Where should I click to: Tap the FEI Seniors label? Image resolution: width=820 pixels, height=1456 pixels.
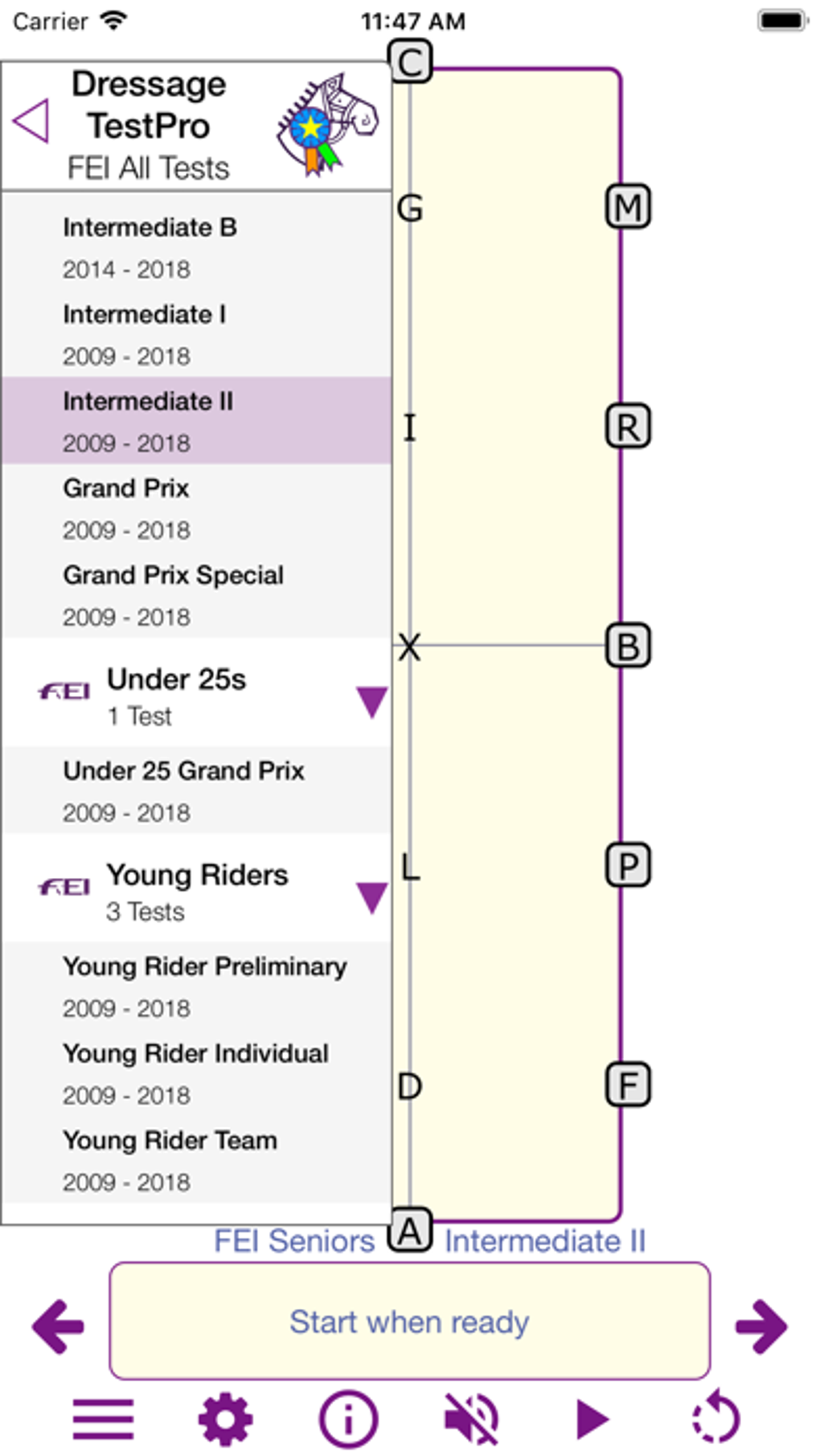[294, 1241]
